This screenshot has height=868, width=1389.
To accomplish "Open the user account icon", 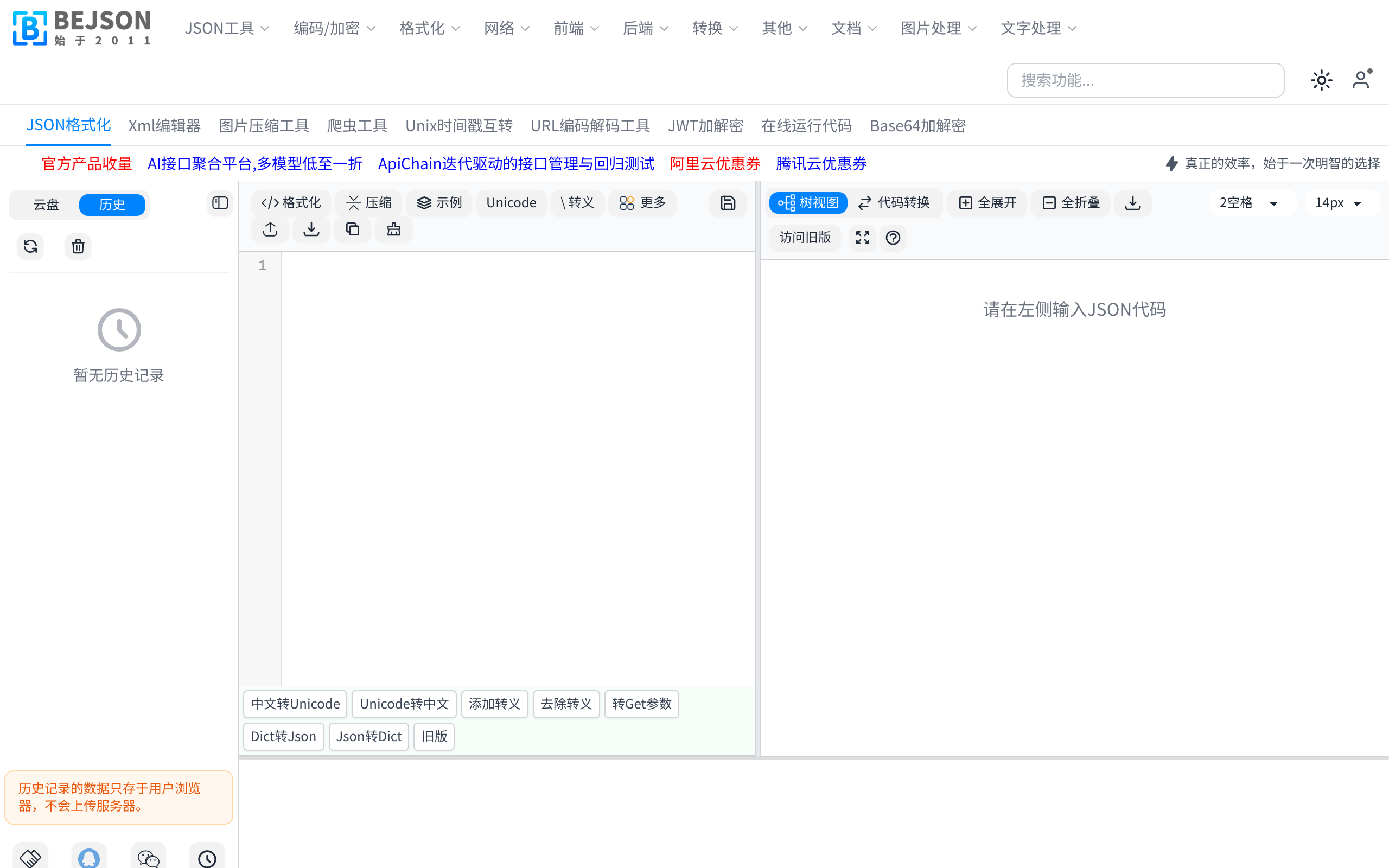I will (1361, 80).
